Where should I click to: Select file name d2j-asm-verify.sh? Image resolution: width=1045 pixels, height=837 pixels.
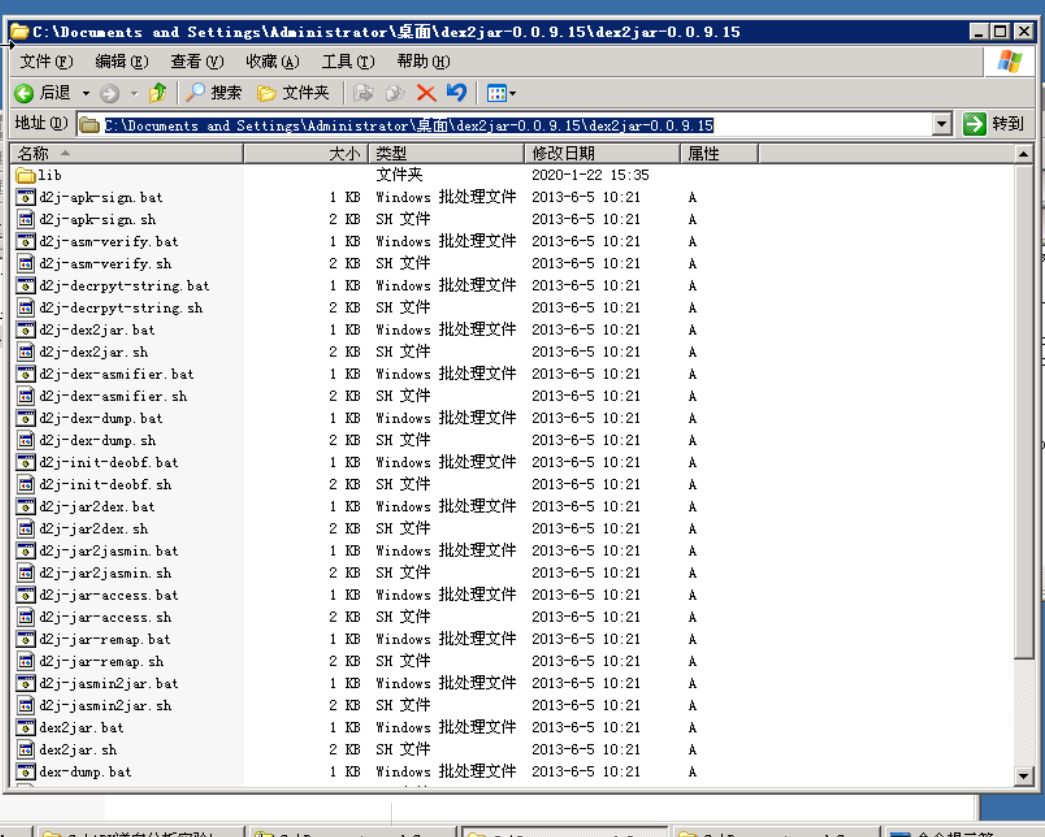[105, 264]
